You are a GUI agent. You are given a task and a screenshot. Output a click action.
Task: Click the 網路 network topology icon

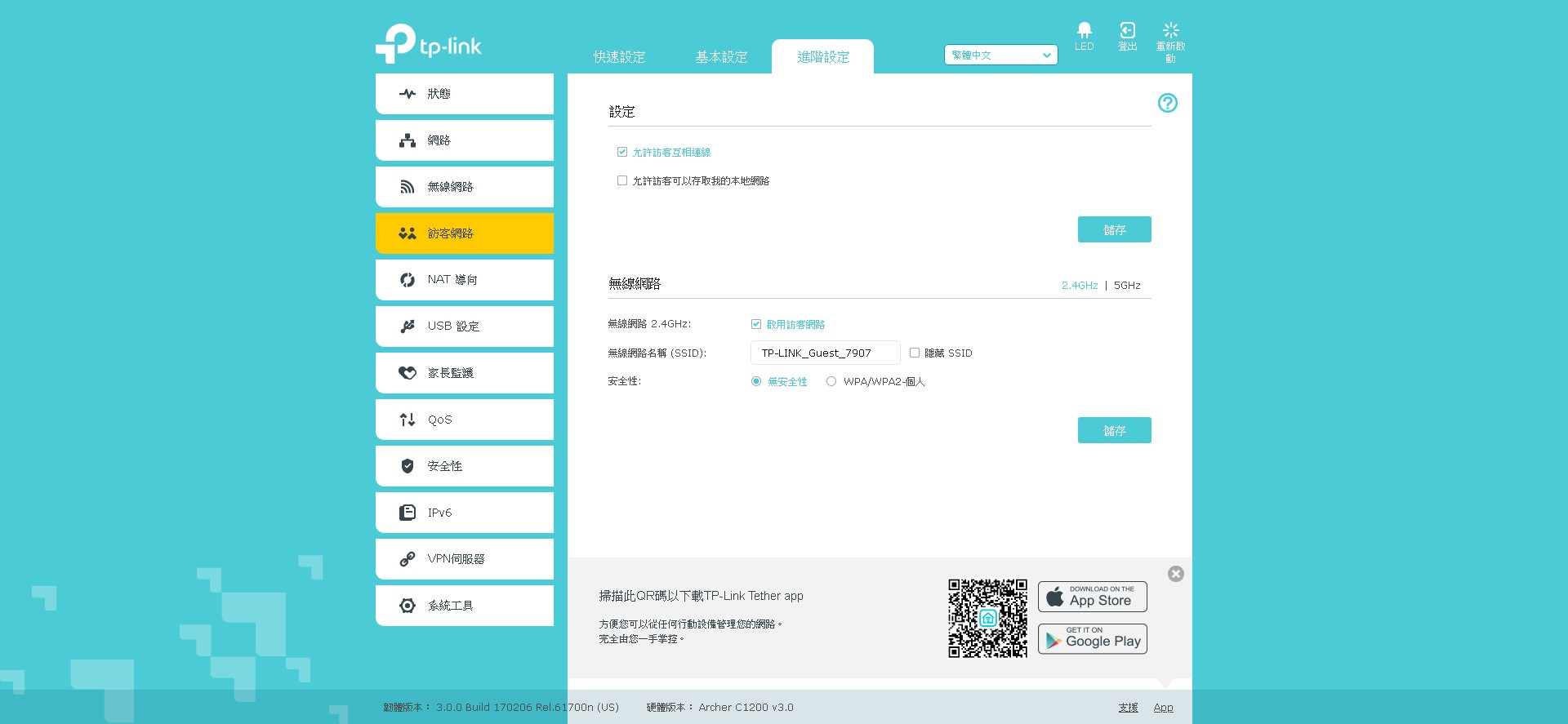(x=407, y=140)
